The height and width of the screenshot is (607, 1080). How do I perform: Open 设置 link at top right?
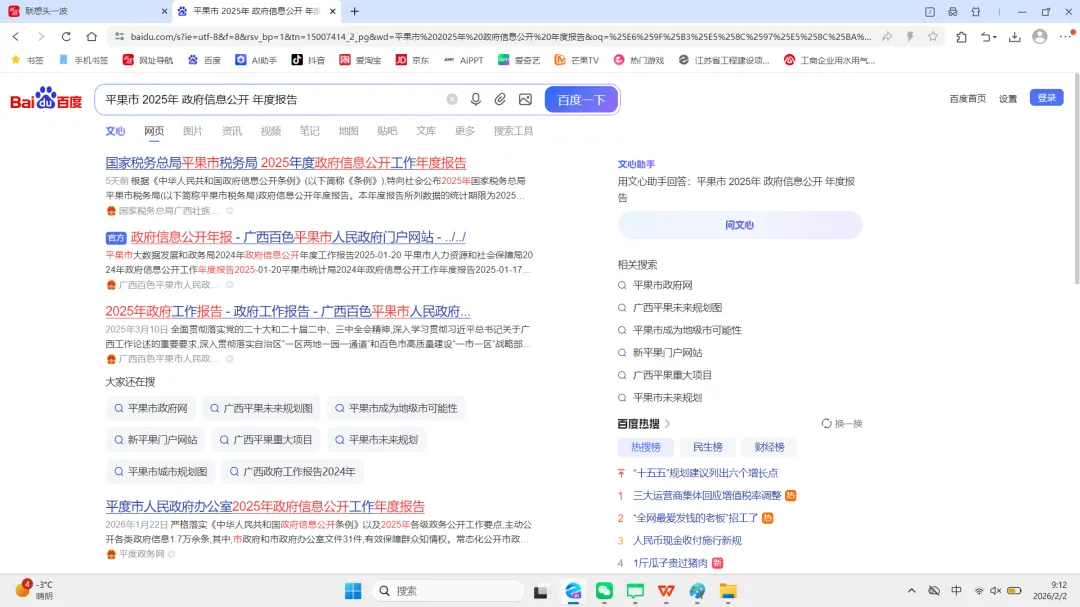pos(1008,99)
